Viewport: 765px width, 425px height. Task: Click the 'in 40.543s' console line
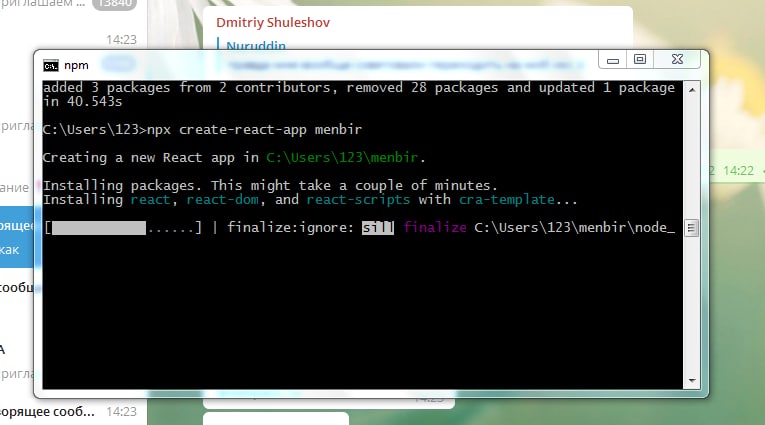click(x=82, y=101)
